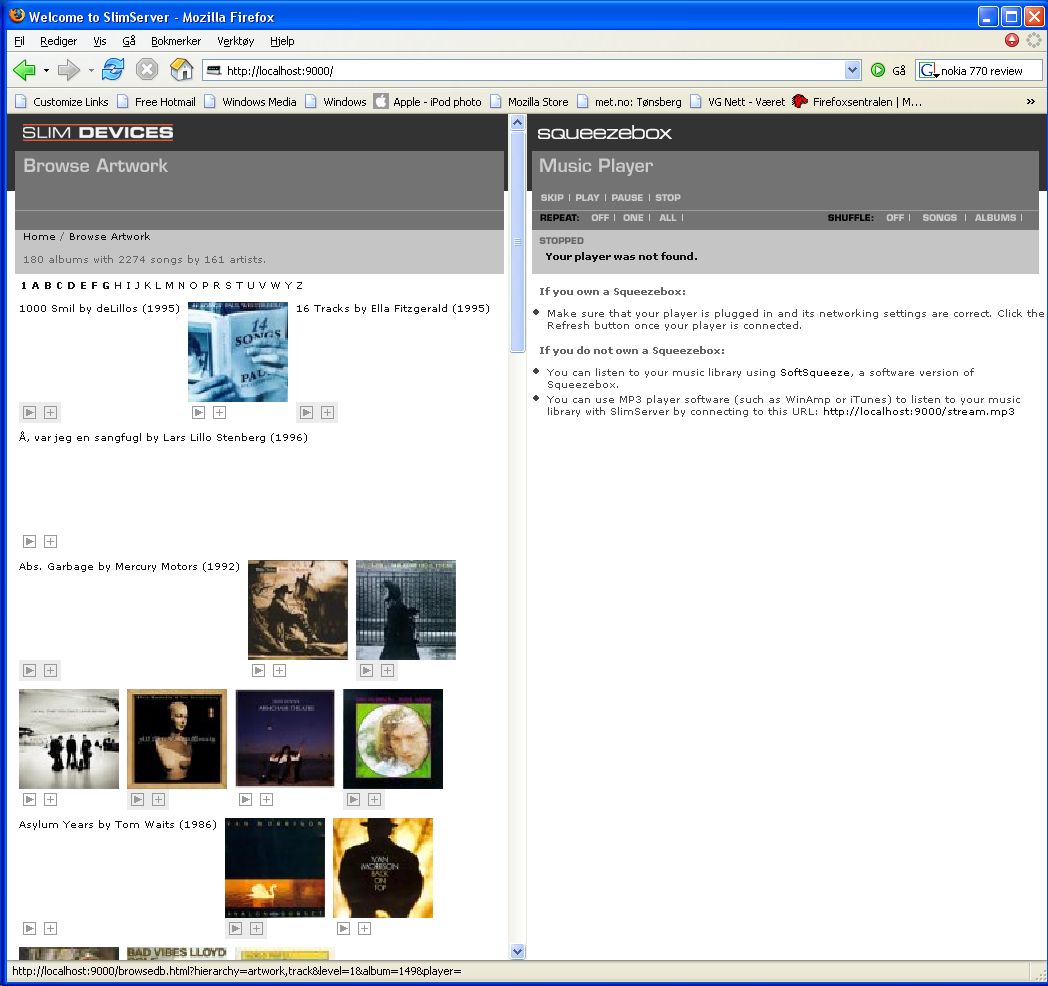Add Asylum Years album using plus icon

50,928
